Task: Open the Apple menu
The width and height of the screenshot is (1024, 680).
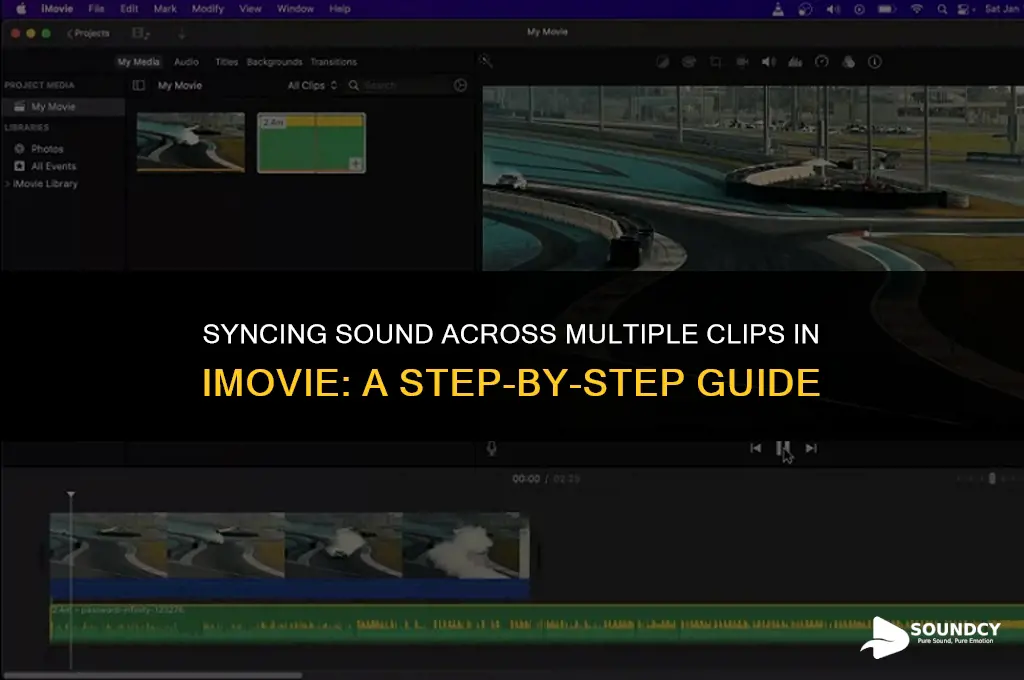Action: coord(21,9)
